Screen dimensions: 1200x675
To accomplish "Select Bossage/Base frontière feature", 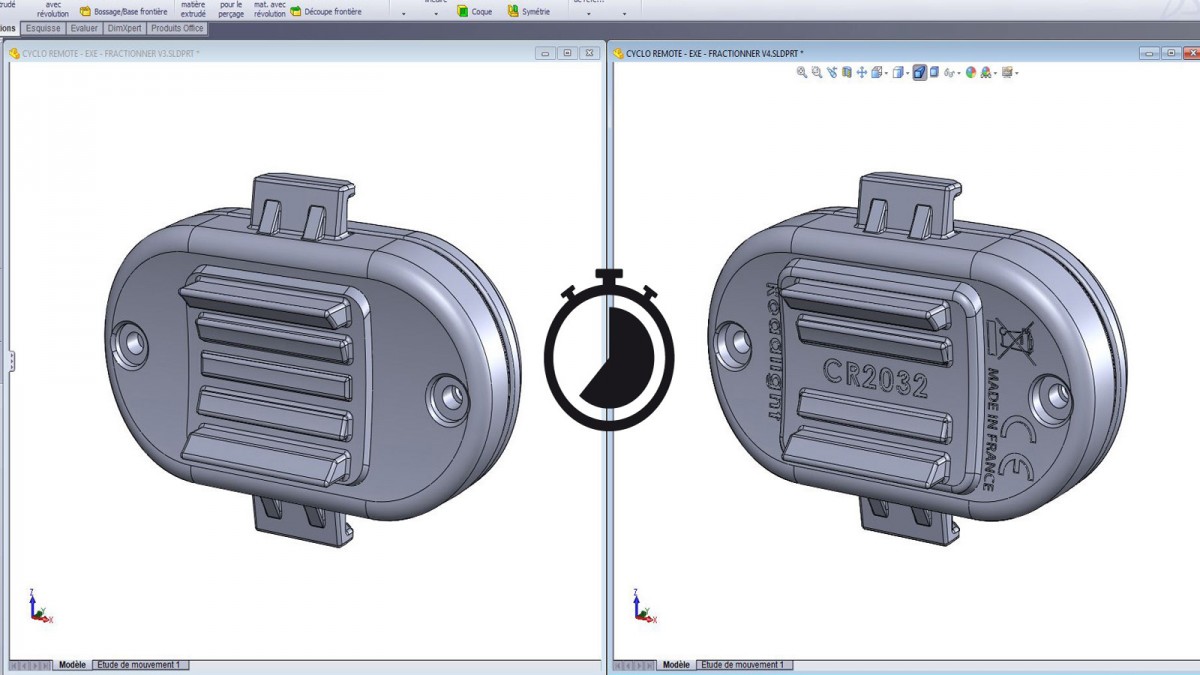I will tap(86, 12).
